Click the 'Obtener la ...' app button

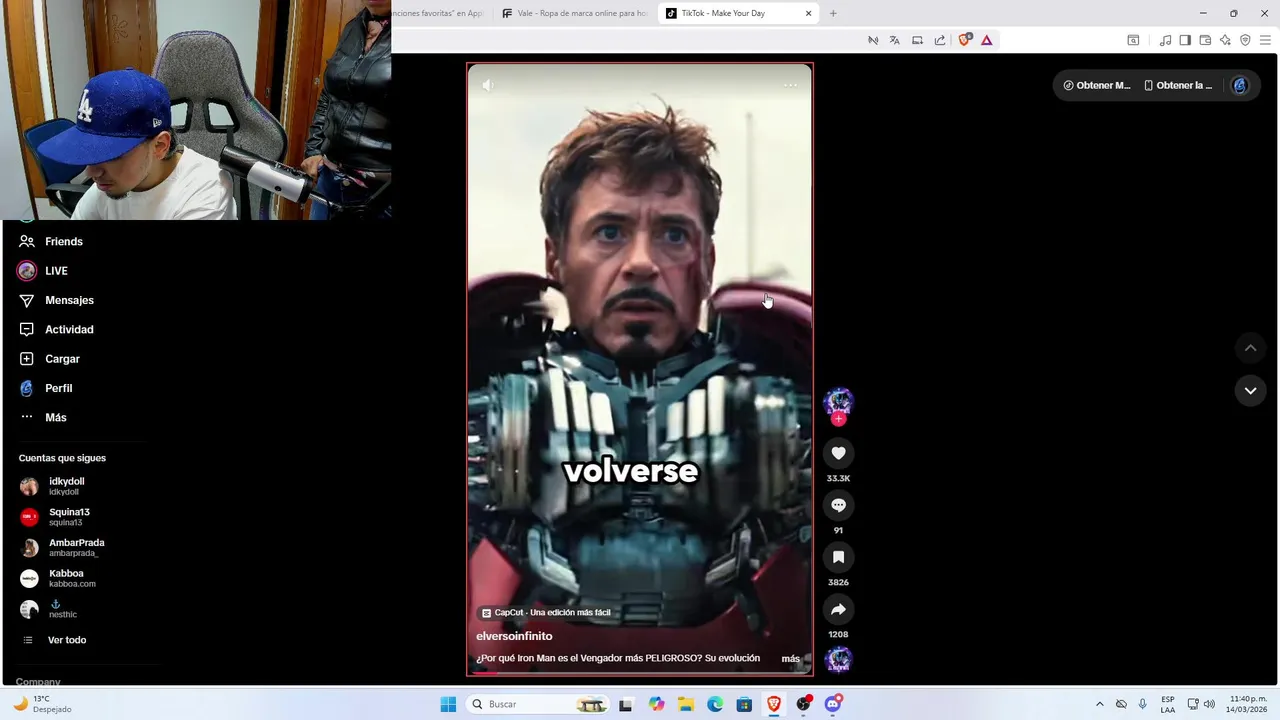1178,85
